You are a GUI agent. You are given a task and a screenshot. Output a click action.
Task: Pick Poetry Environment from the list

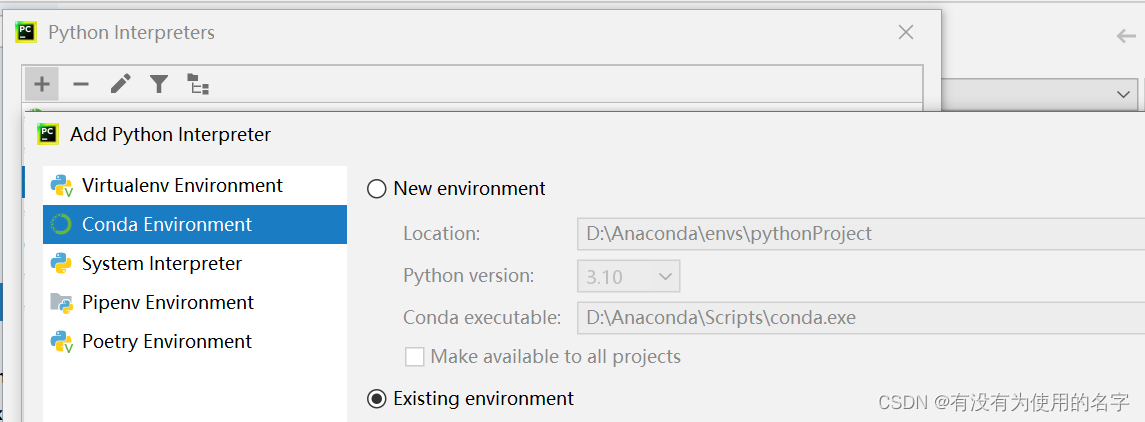pos(167,342)
